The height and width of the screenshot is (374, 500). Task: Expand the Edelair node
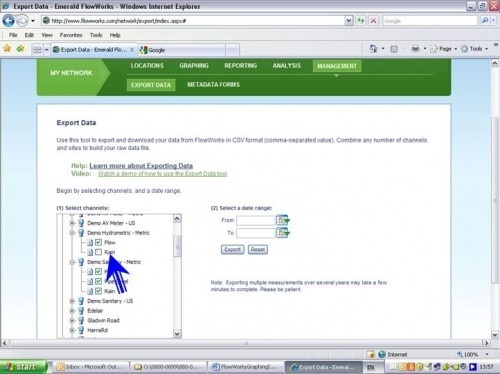point(72,311)
